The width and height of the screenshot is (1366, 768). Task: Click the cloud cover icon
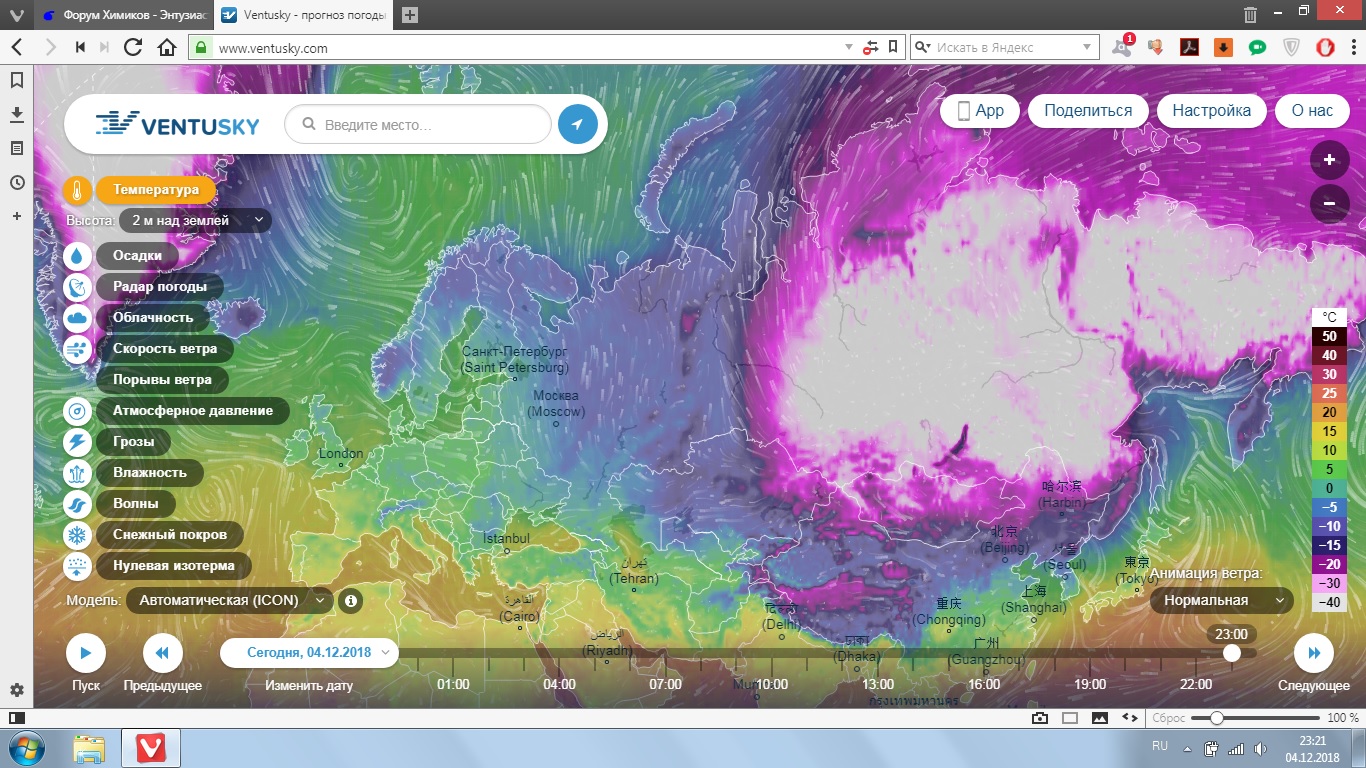click(x=78, y=318)
